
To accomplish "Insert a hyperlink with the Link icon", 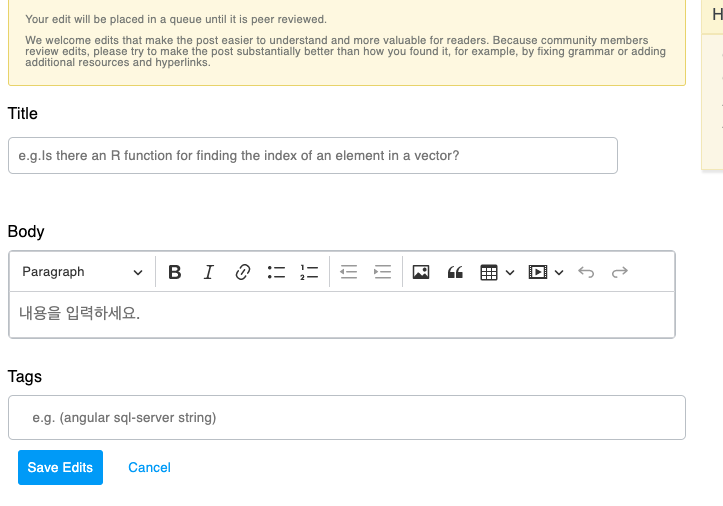I will (243, 272).
